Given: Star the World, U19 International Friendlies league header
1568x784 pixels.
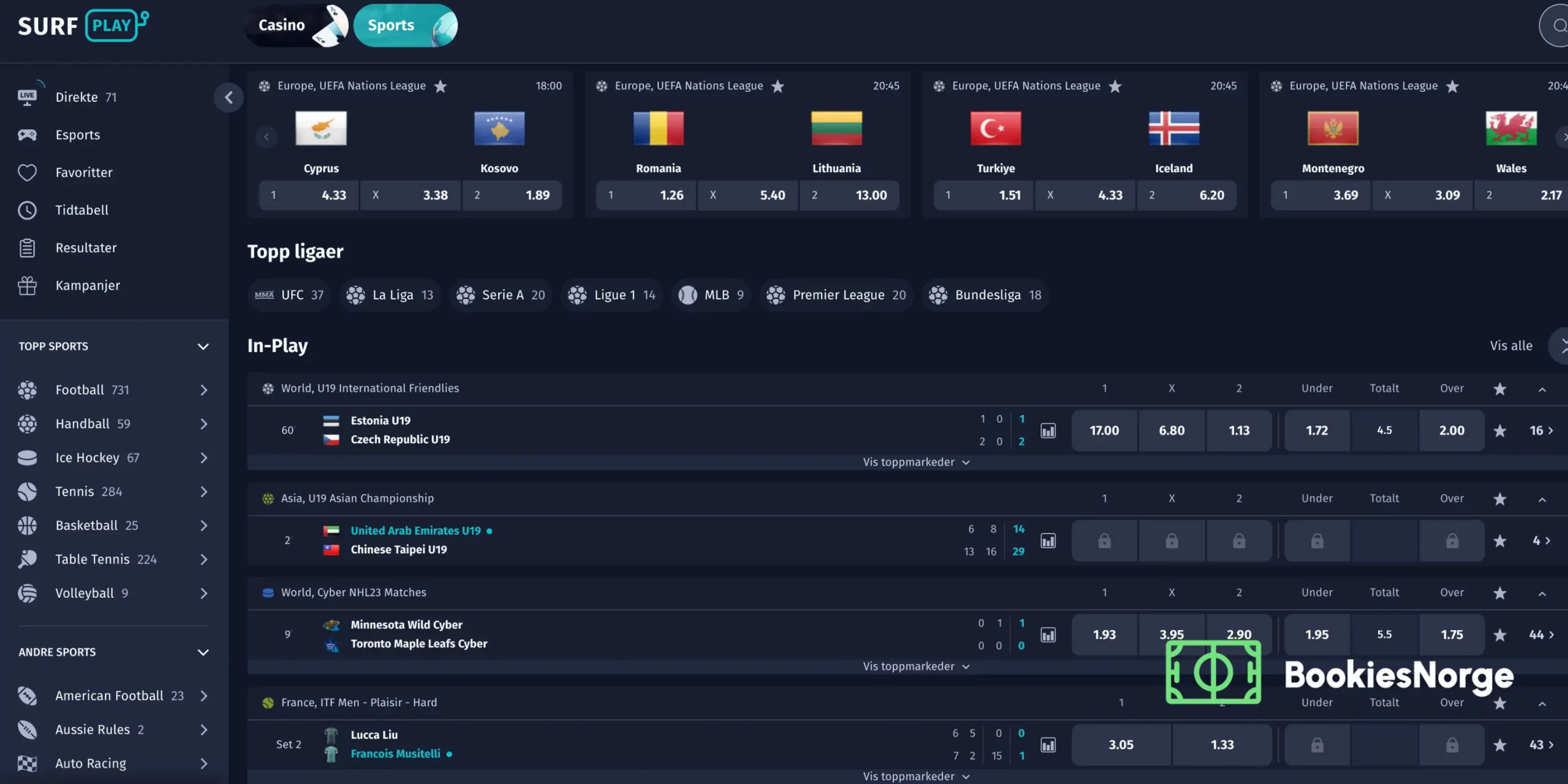Looking at the screenshot, I should (x=1499, y=389).
